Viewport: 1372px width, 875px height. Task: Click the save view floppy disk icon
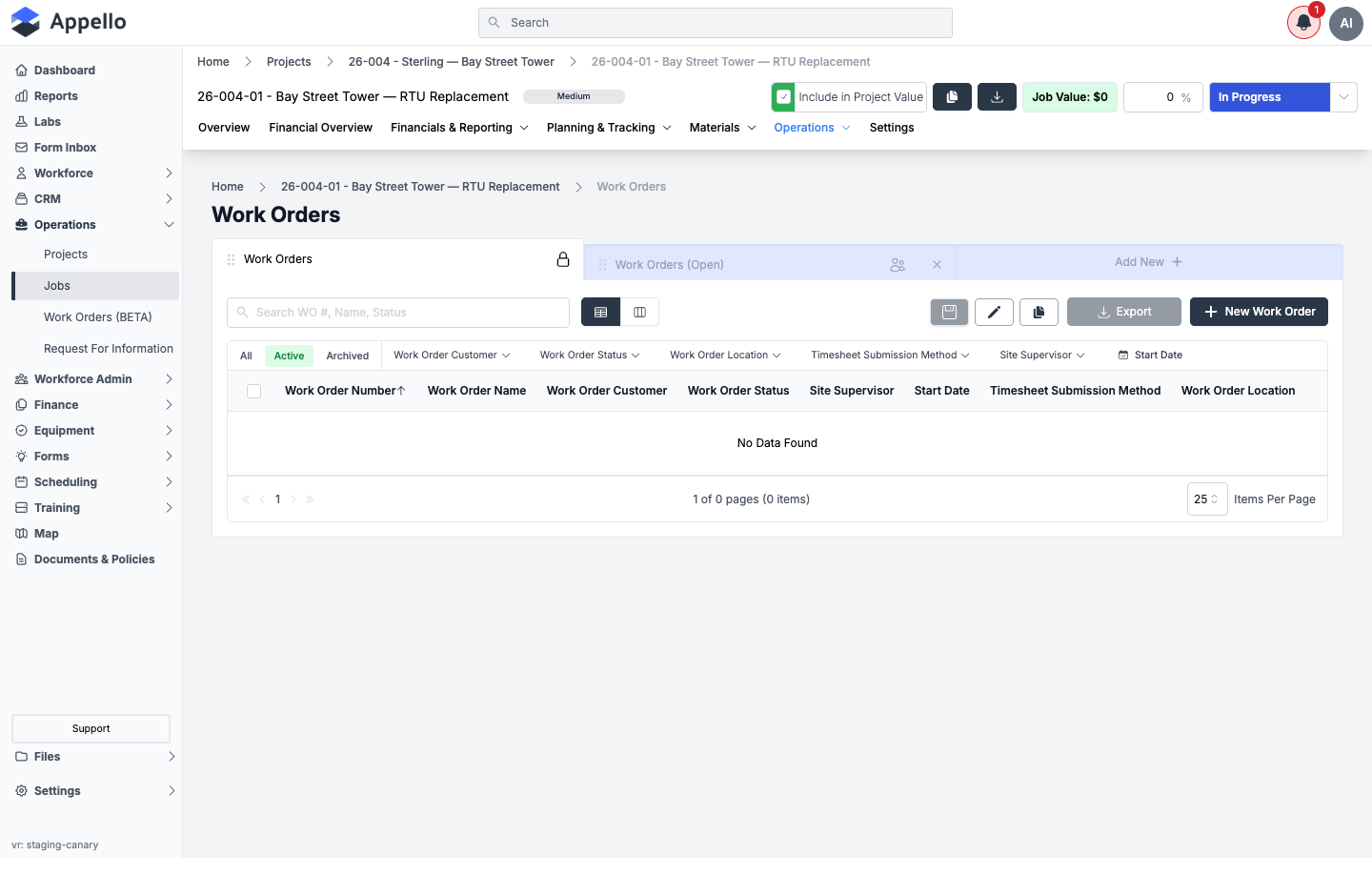[x=949, y=312]
